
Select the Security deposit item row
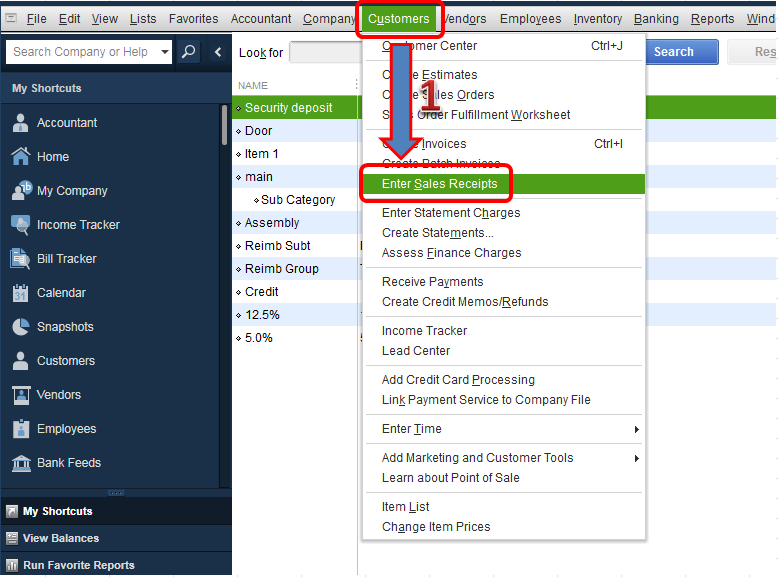point(295,108)
